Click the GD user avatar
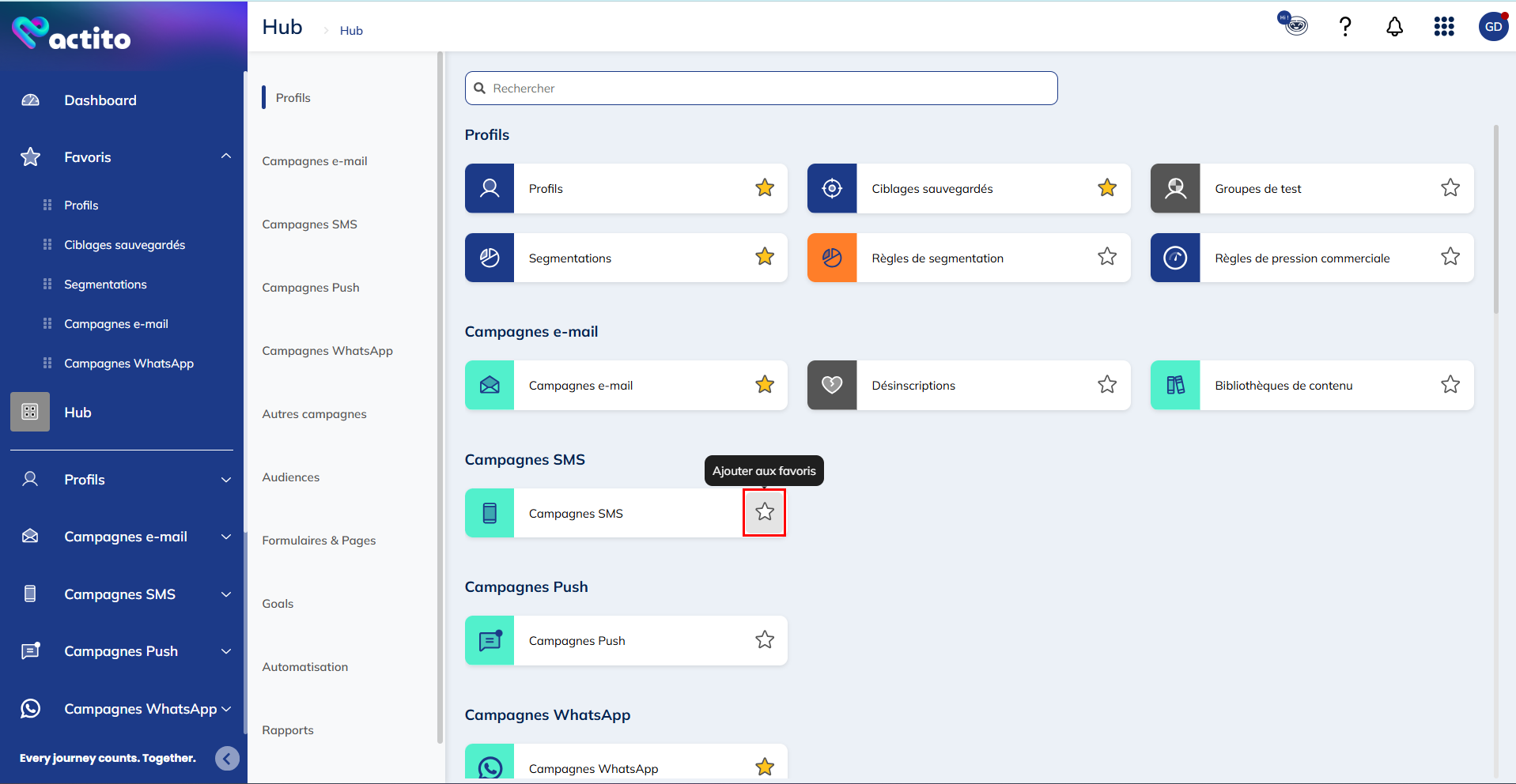1516x784 pixels. (x=1492, y=27)
